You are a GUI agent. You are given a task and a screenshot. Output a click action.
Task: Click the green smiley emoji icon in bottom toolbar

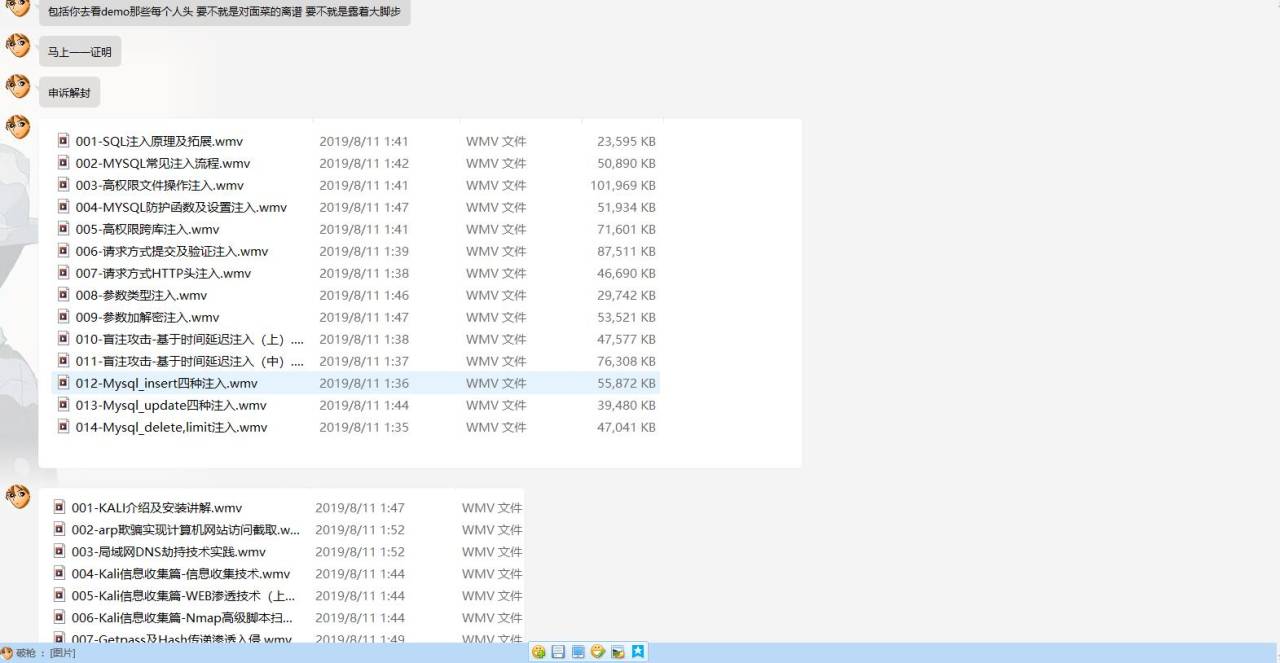pos(539,652)
